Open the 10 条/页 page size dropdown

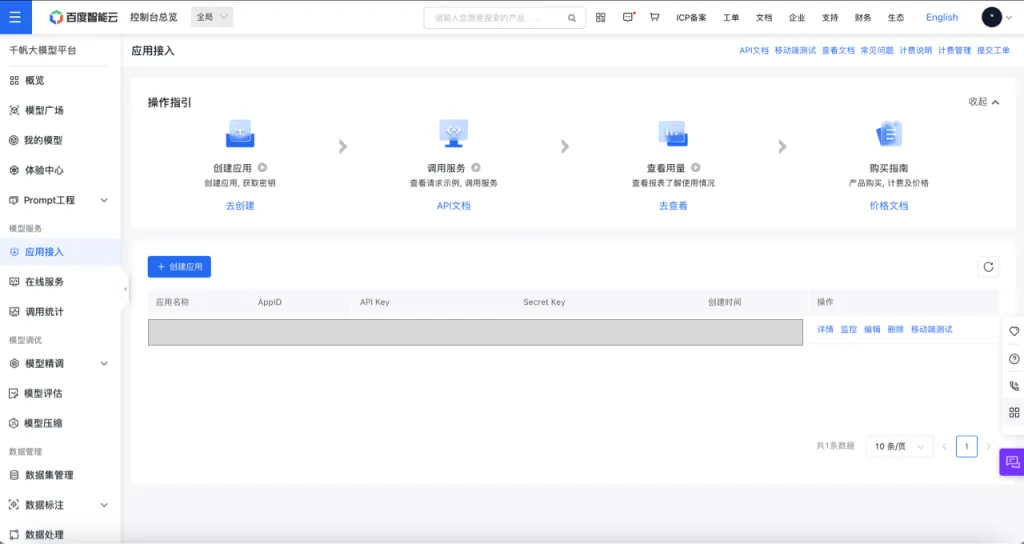click(x=899, y=446)
